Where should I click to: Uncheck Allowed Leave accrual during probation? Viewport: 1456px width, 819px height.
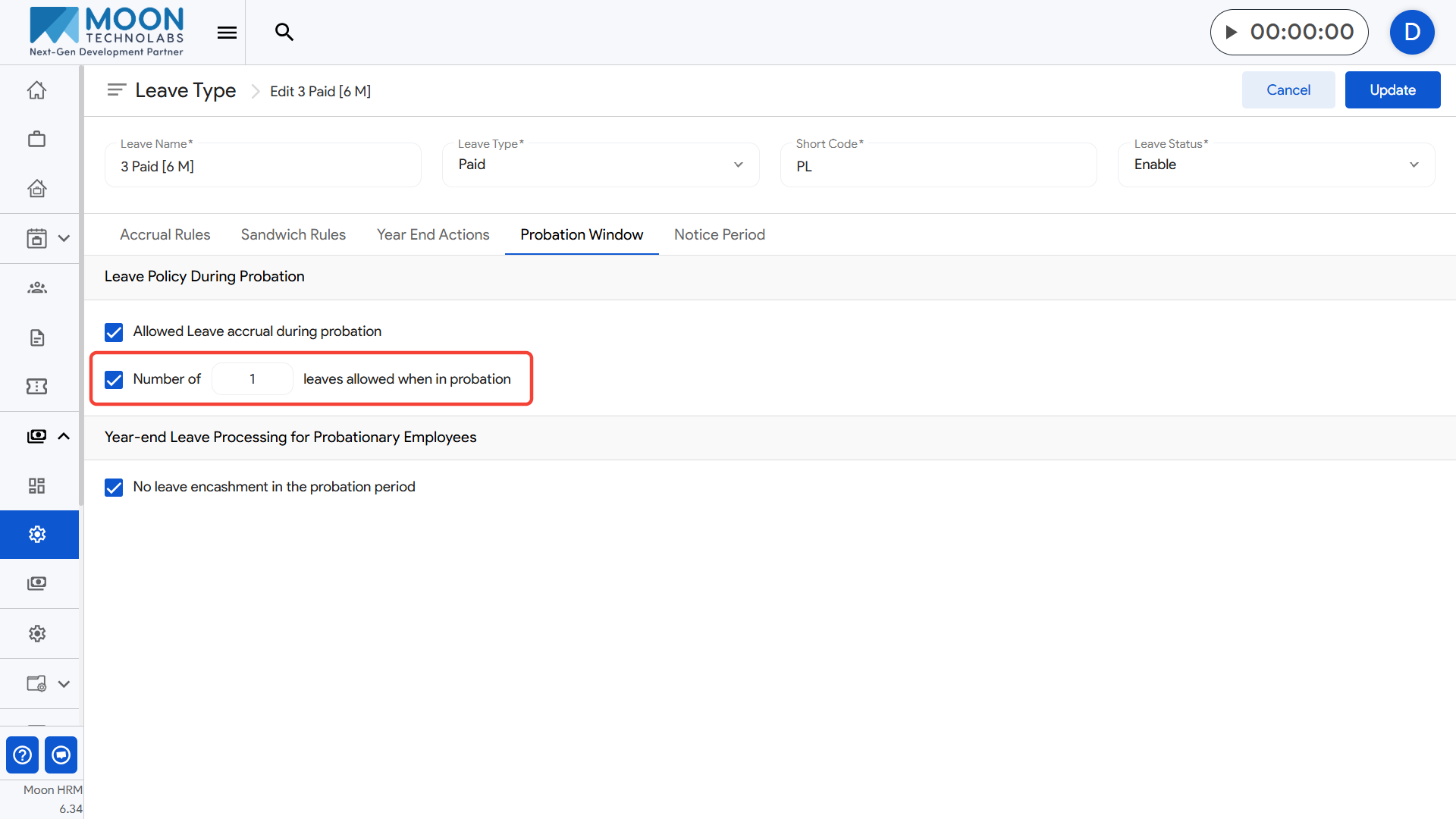[114, 332]
